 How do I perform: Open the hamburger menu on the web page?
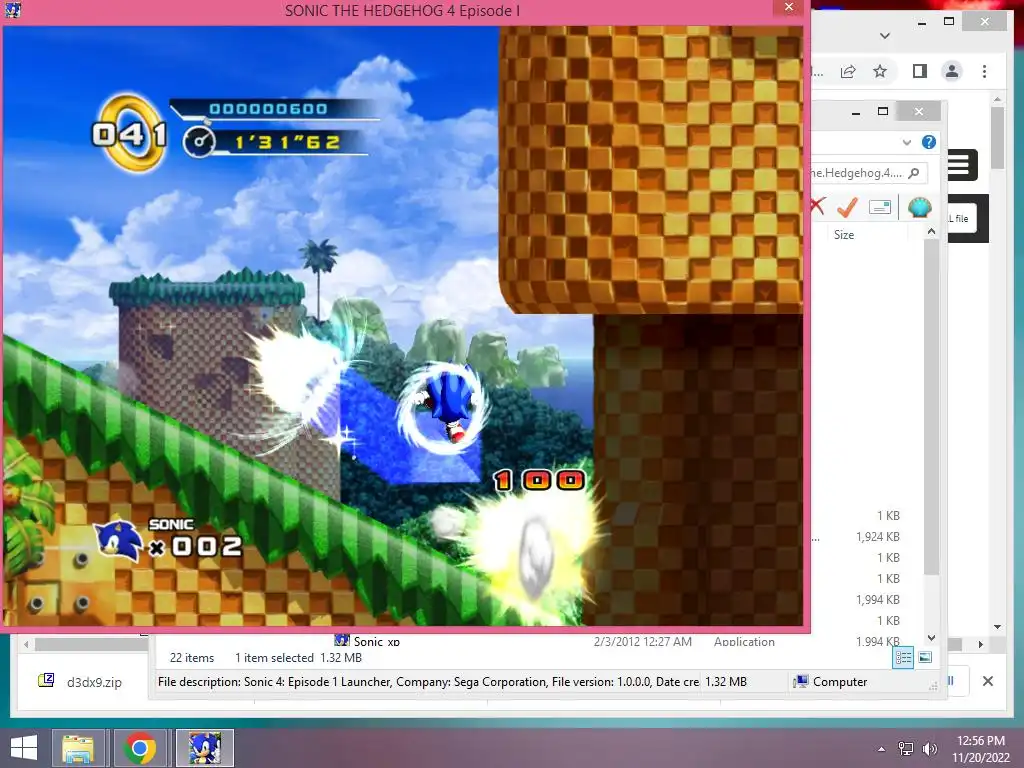pos(959,165)
